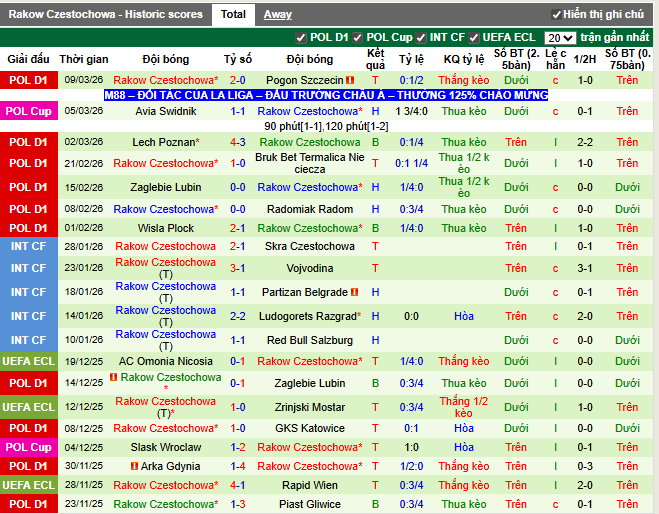Click the 1-4 score of Arka Gdynia match
Viewport: 659px width, 514px height.
click(237, 466)
